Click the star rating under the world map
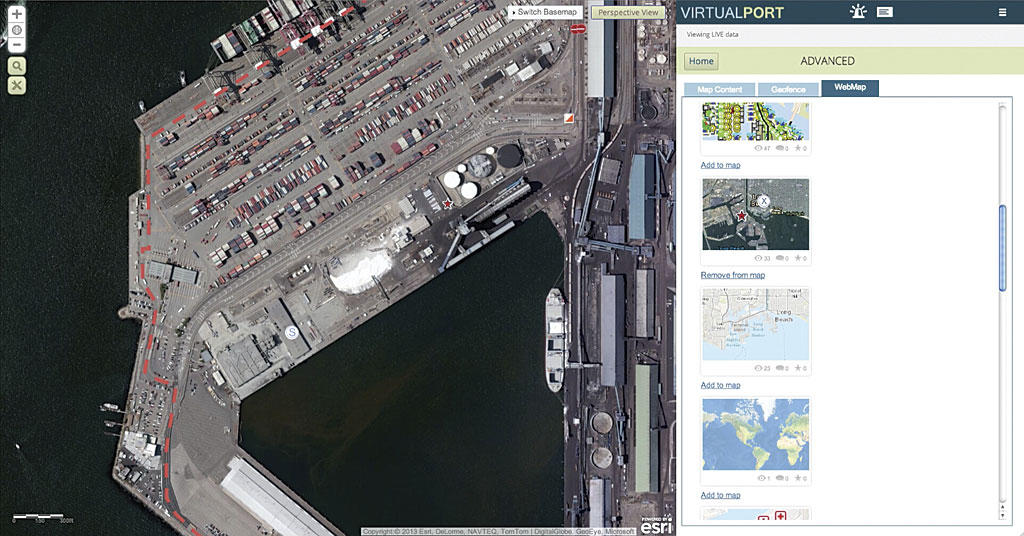Viewport: 1024px width, 536px height. [x=797, y=479]
